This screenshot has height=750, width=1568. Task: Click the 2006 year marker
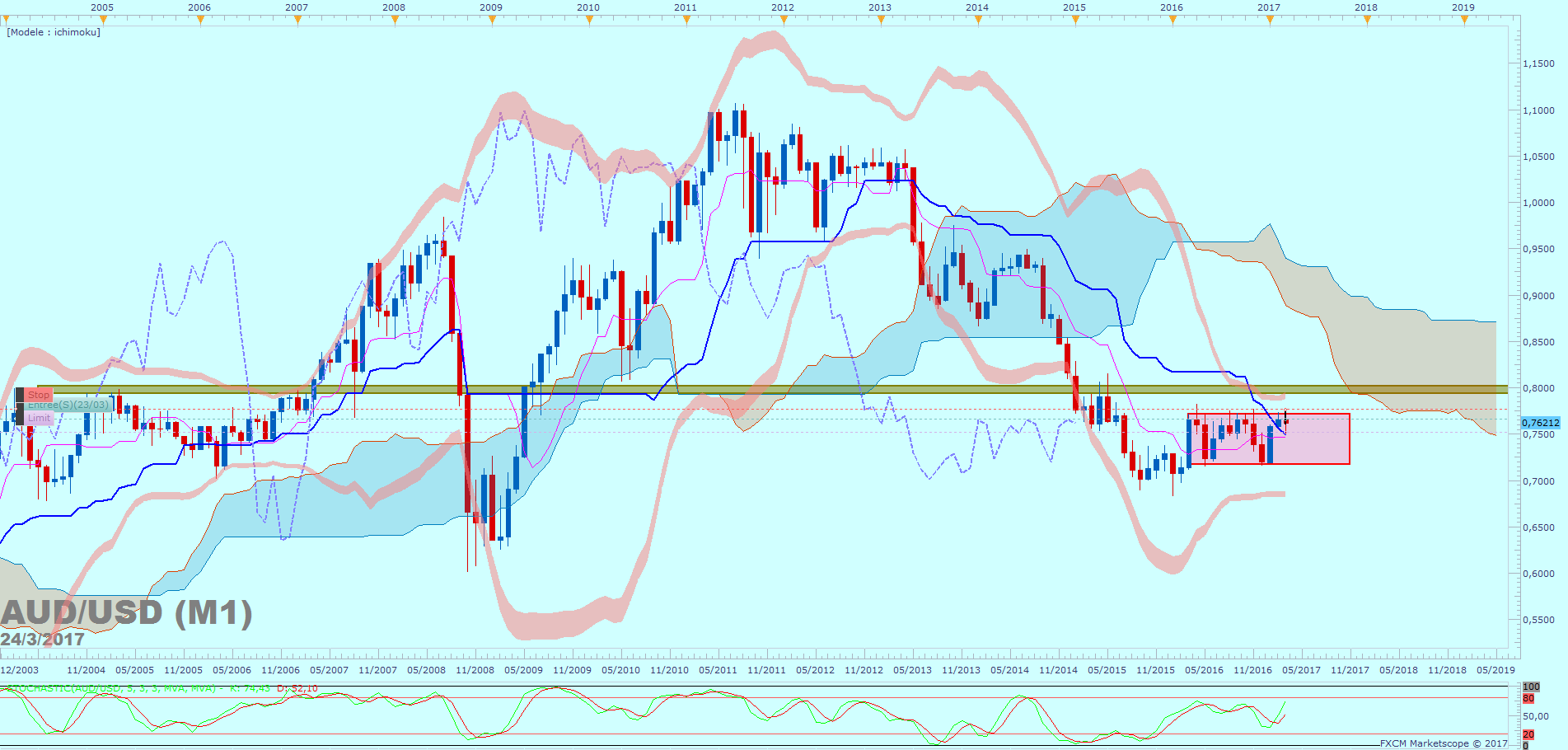[199, 7]
